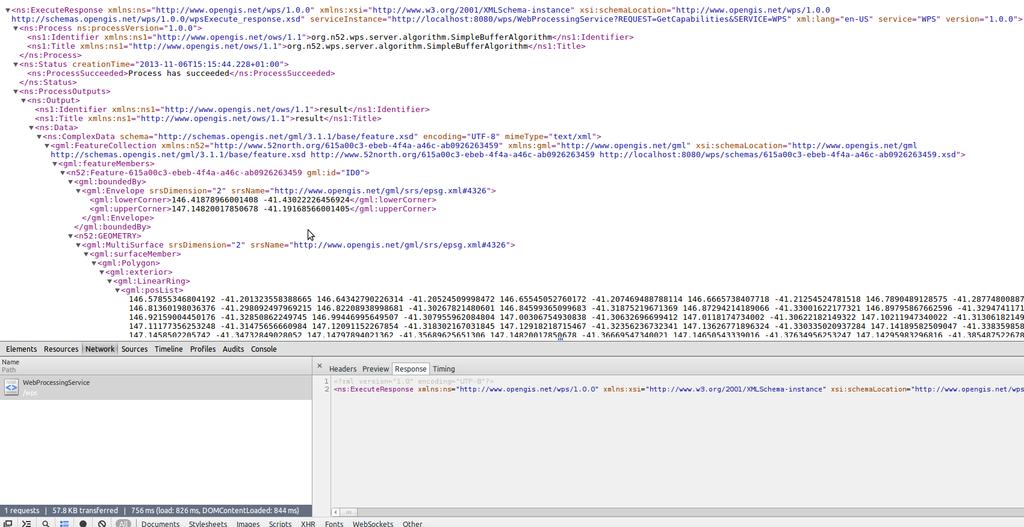Select the WebProcessingService request row
Screen dimensions: 1024x527
pyautogui.click(x=156, y=388)
